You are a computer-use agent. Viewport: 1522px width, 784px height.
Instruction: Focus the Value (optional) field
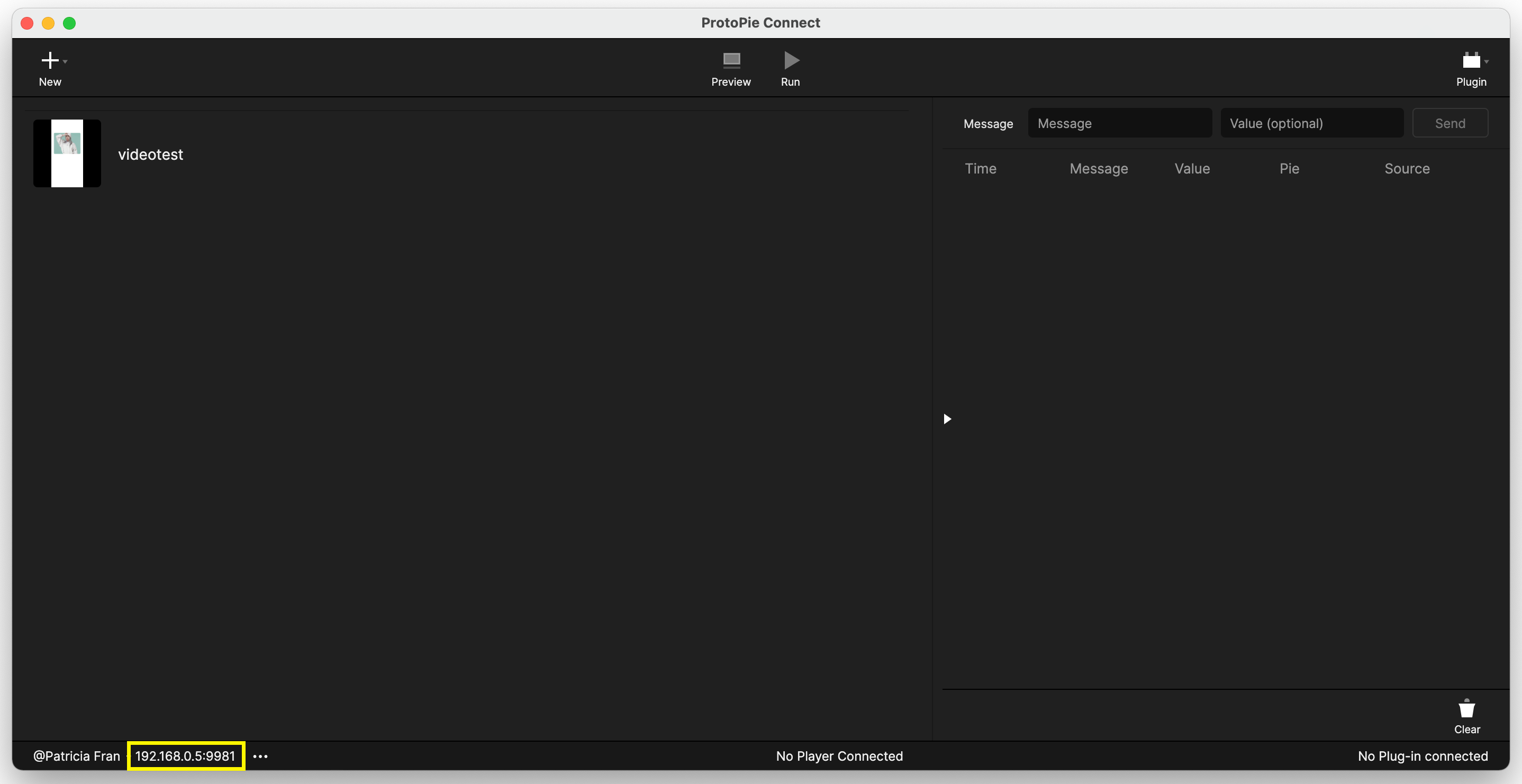(1312, 123)
